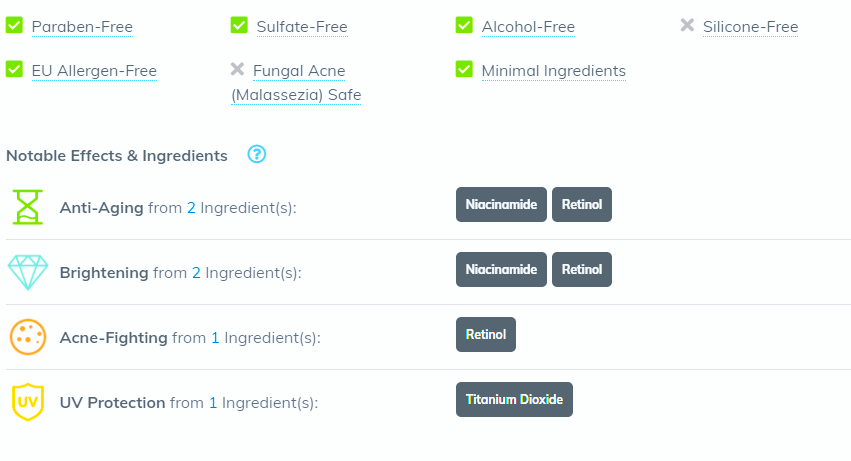Click the green check beside Paraben-Free
The height and width of the screenshot is (461, 851).
point(14,25)
